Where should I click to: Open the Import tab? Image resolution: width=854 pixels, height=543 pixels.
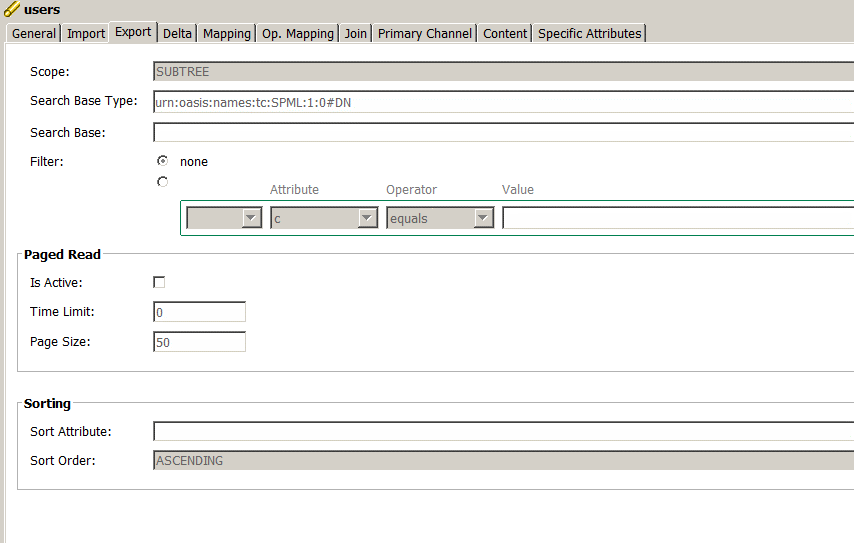click(86, 33)
